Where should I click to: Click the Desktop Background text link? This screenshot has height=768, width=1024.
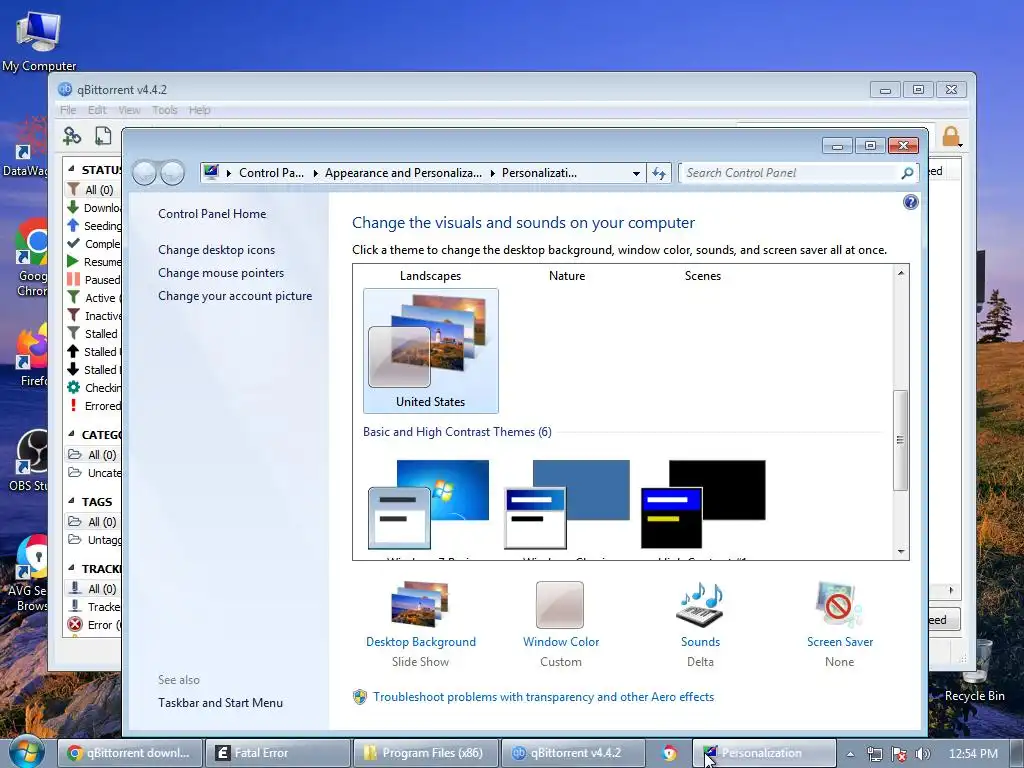pyautogui.click(x=421, y=642)
